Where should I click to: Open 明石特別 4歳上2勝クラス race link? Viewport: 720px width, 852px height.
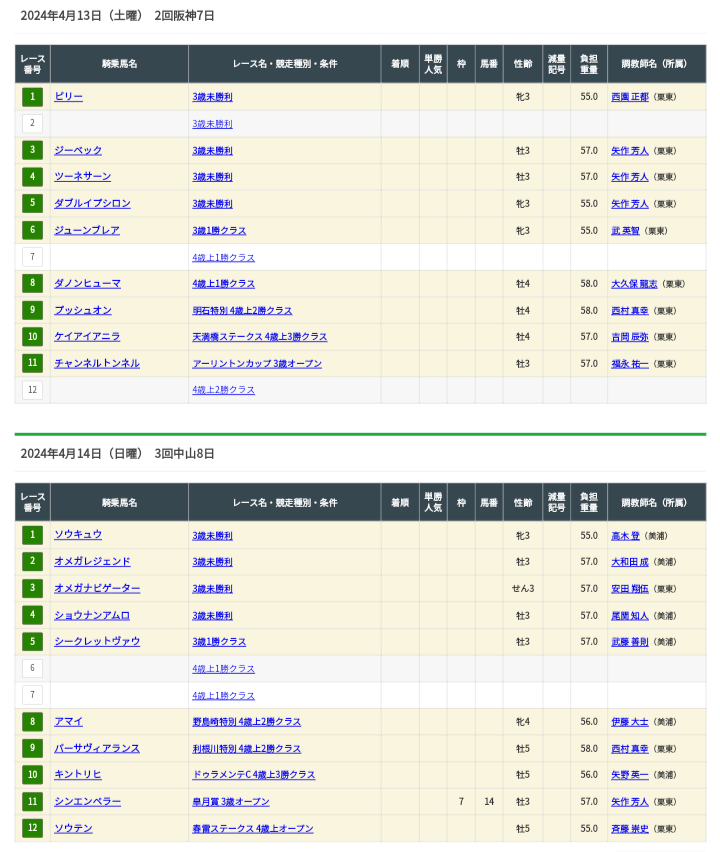[x=242, y=311]
